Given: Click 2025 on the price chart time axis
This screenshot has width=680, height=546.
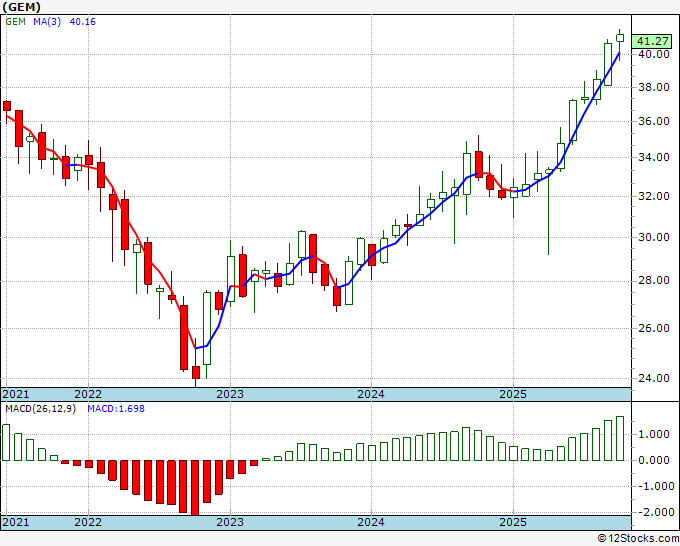Looking at the screenshot, I should tap(513, 394).
